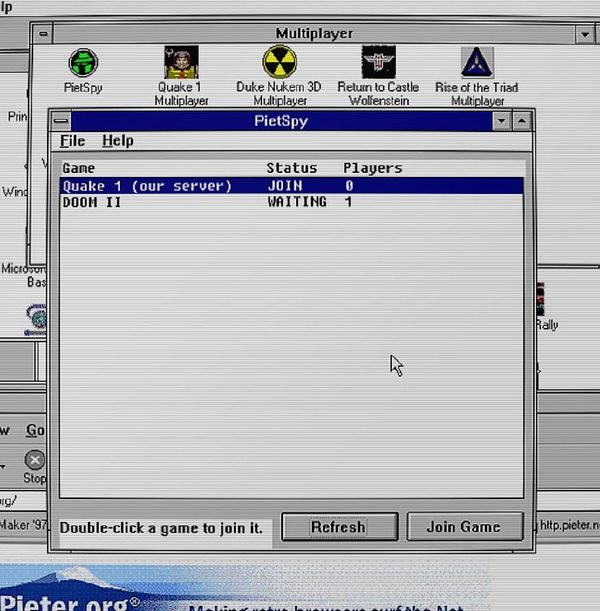Open the PietSpy window control menu box
The image size is (600, 611).
pyautogui.click(x=61, y=121)
